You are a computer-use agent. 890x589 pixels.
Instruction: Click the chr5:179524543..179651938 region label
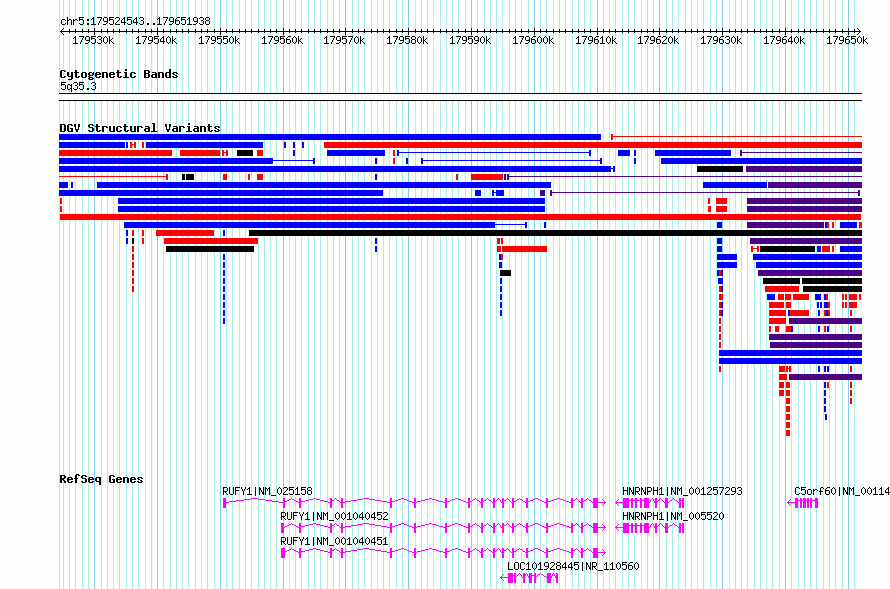coord(135,21)
